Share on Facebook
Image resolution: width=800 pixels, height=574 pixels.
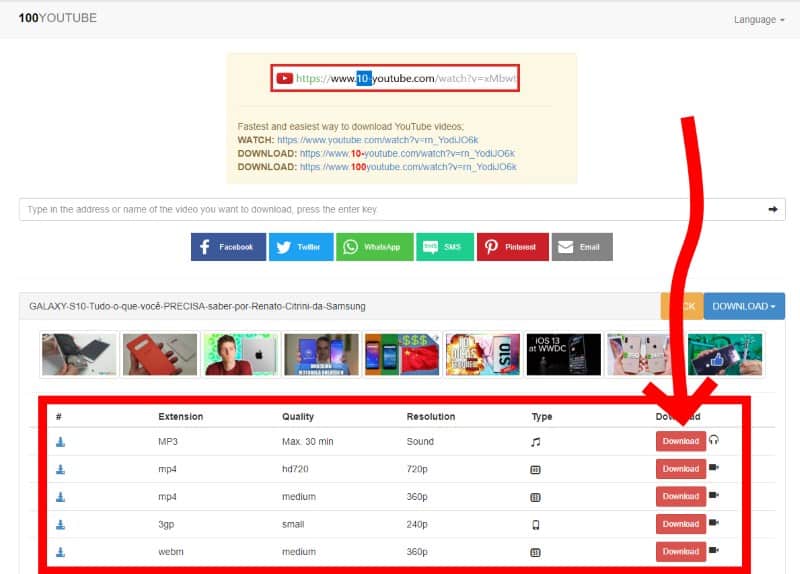coord(228,247)
